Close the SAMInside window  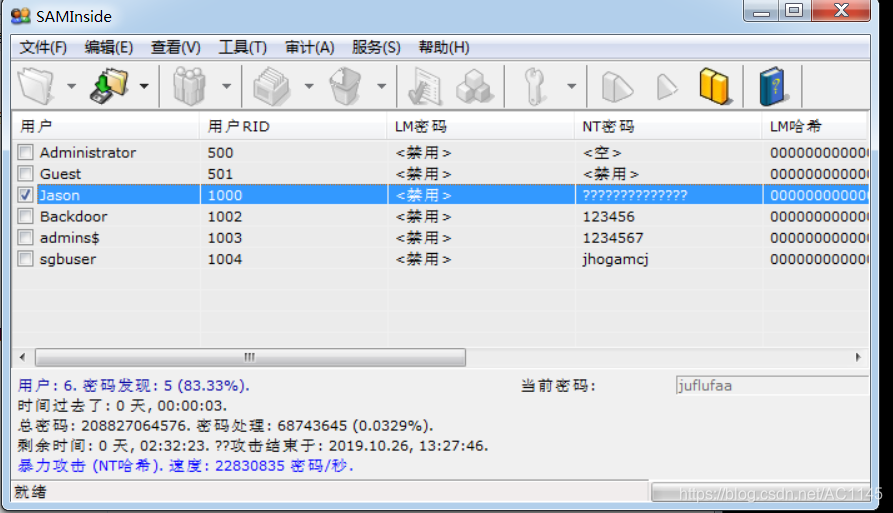click(841, 11)
